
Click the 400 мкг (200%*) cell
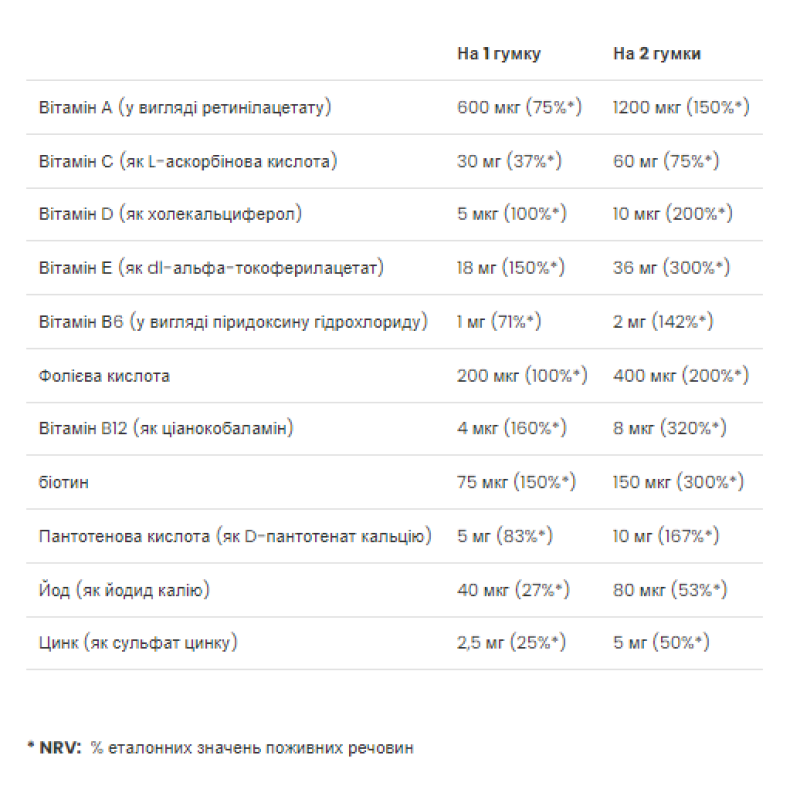click(x=681, y=376)
